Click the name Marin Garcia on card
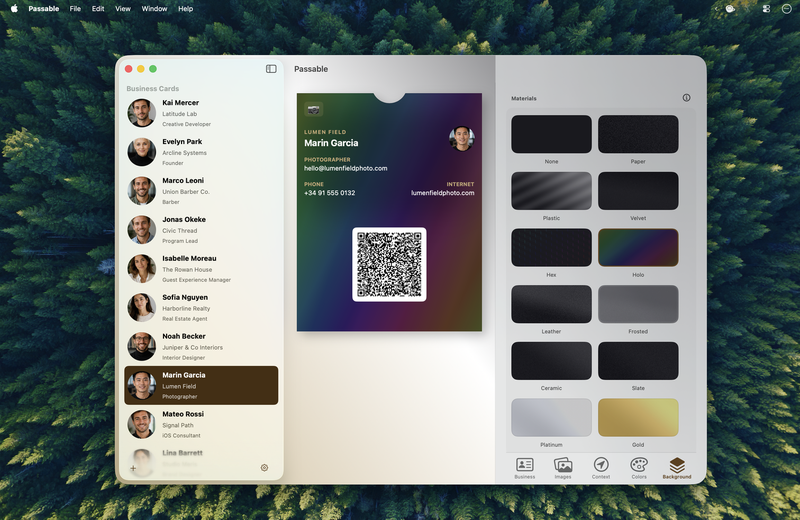The height and width of the screenshot is (520, 800). [331, 143]
